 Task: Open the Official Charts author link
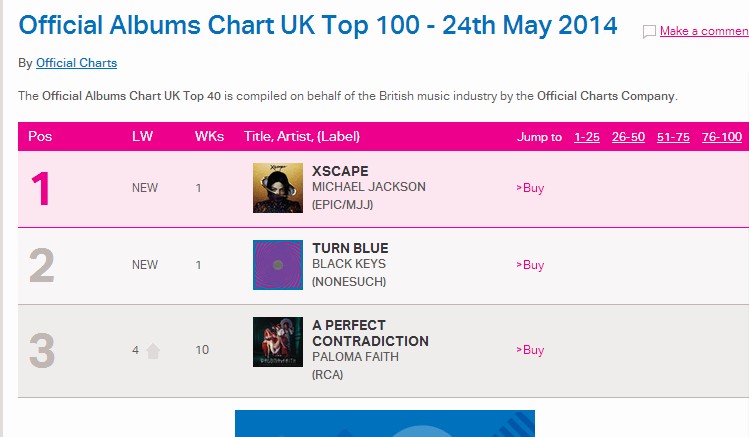click(76, 63)
